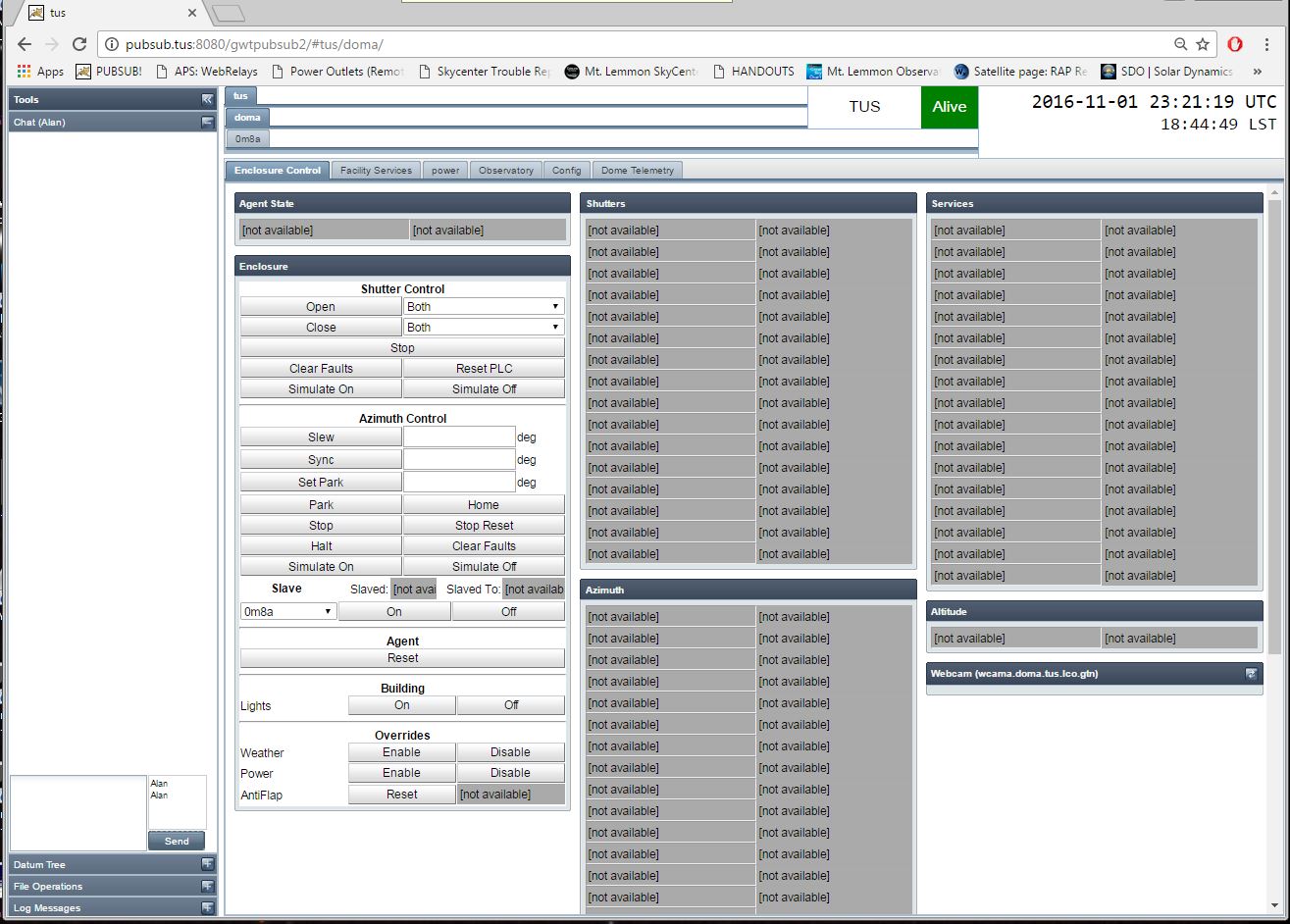The height and width of the screenshot is (924, 1290).
Task: Reload the page with browser refresh icon
Action: click(79, 44)
